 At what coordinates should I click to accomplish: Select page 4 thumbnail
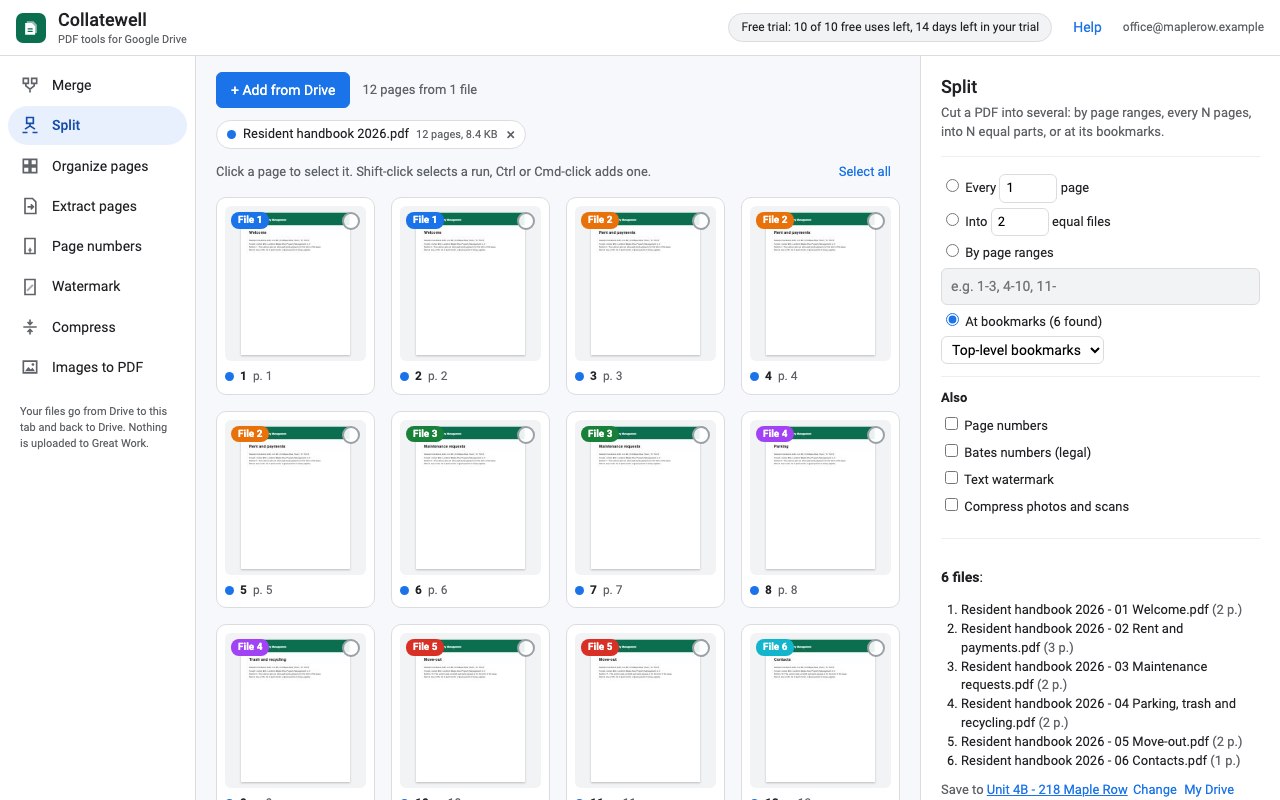820,296
